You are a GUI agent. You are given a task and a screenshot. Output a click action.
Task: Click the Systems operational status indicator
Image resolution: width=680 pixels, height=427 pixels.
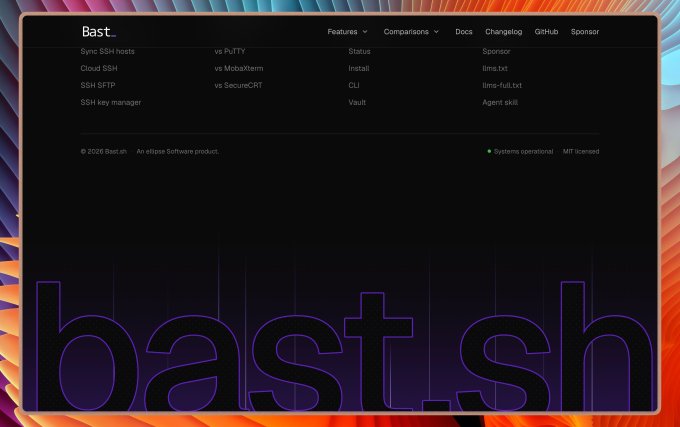(520, 151)
